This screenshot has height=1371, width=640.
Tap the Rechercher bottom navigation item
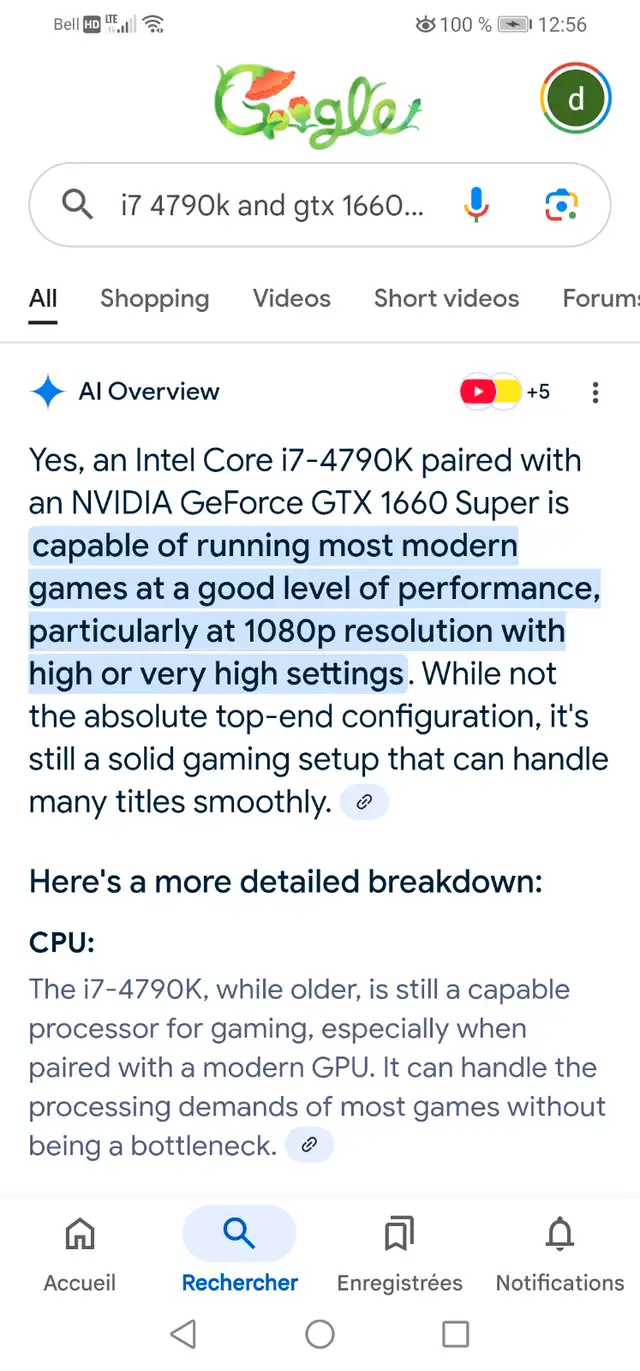click(240, 1255)
